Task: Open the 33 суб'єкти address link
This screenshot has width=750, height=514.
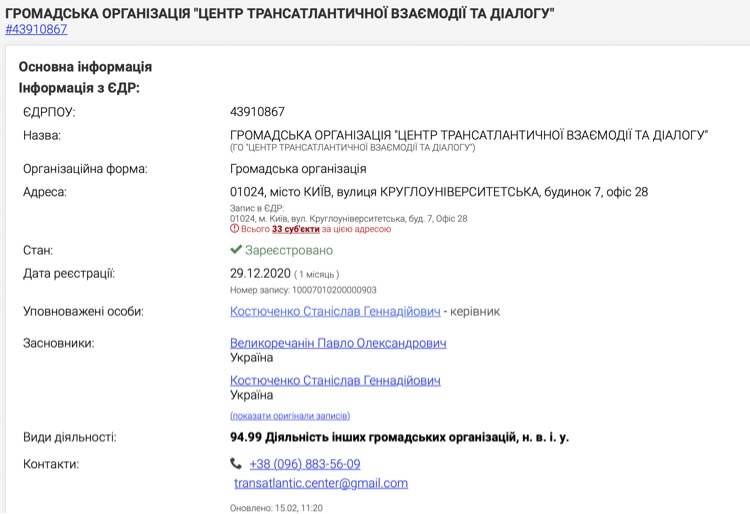Action: point(296,229)
